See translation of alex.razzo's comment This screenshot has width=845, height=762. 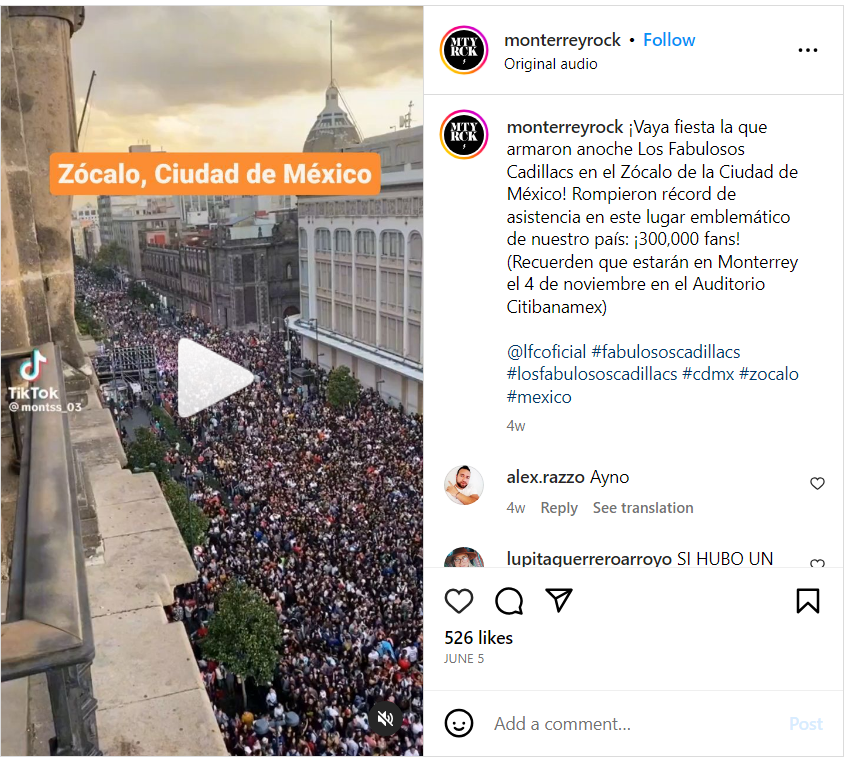[643, 508]
